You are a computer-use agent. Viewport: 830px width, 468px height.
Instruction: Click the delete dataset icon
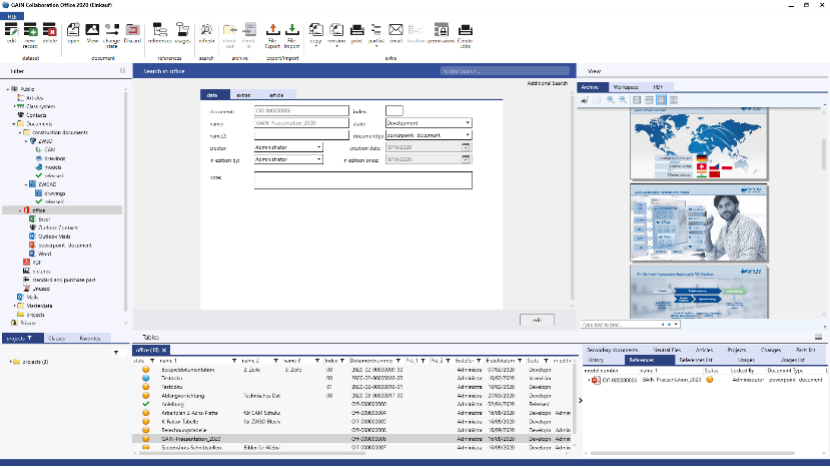click(49, 30)
